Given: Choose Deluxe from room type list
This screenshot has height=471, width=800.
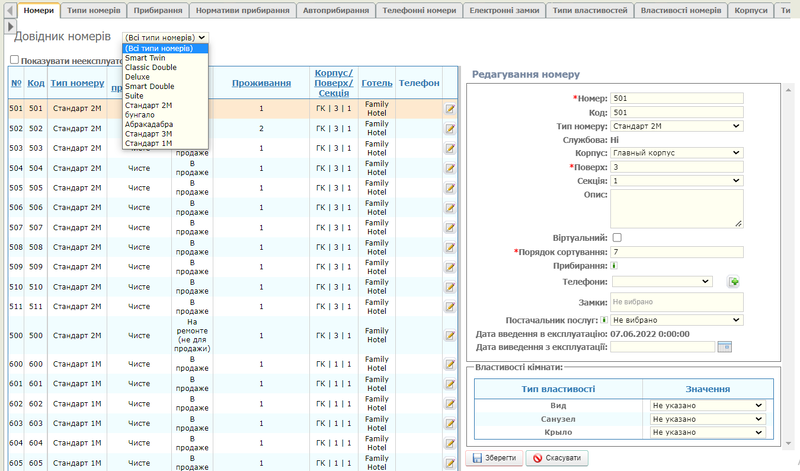Looking at the screenshot, I should click(139, 76).
